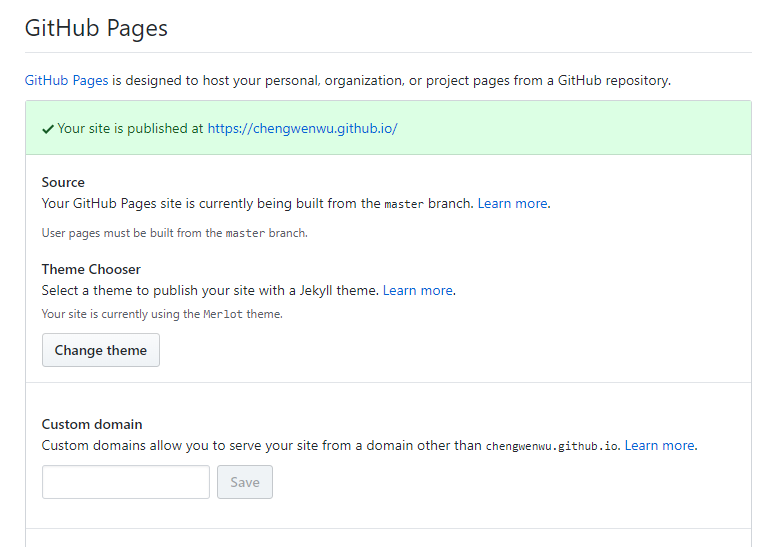The image size is (776, 547).
Task: Open Learn more link under Custom domain
Action: [x=659, y=446]
